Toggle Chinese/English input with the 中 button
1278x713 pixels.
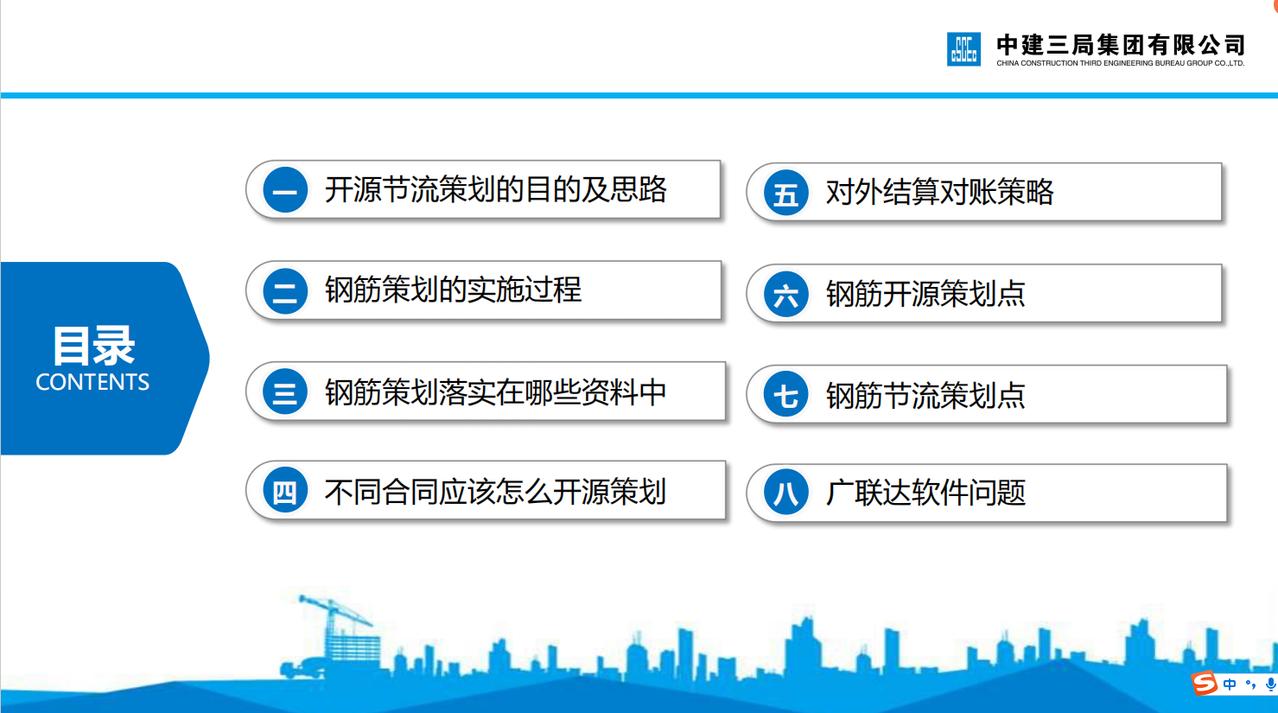click(x=1229, y=683)
